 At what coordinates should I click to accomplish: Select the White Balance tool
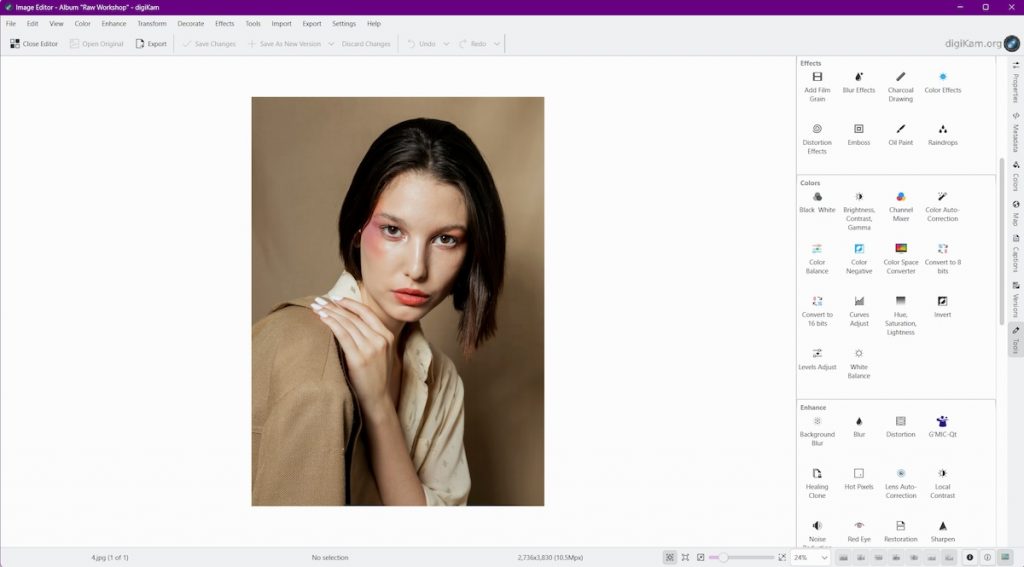click(x=859, y=359)
